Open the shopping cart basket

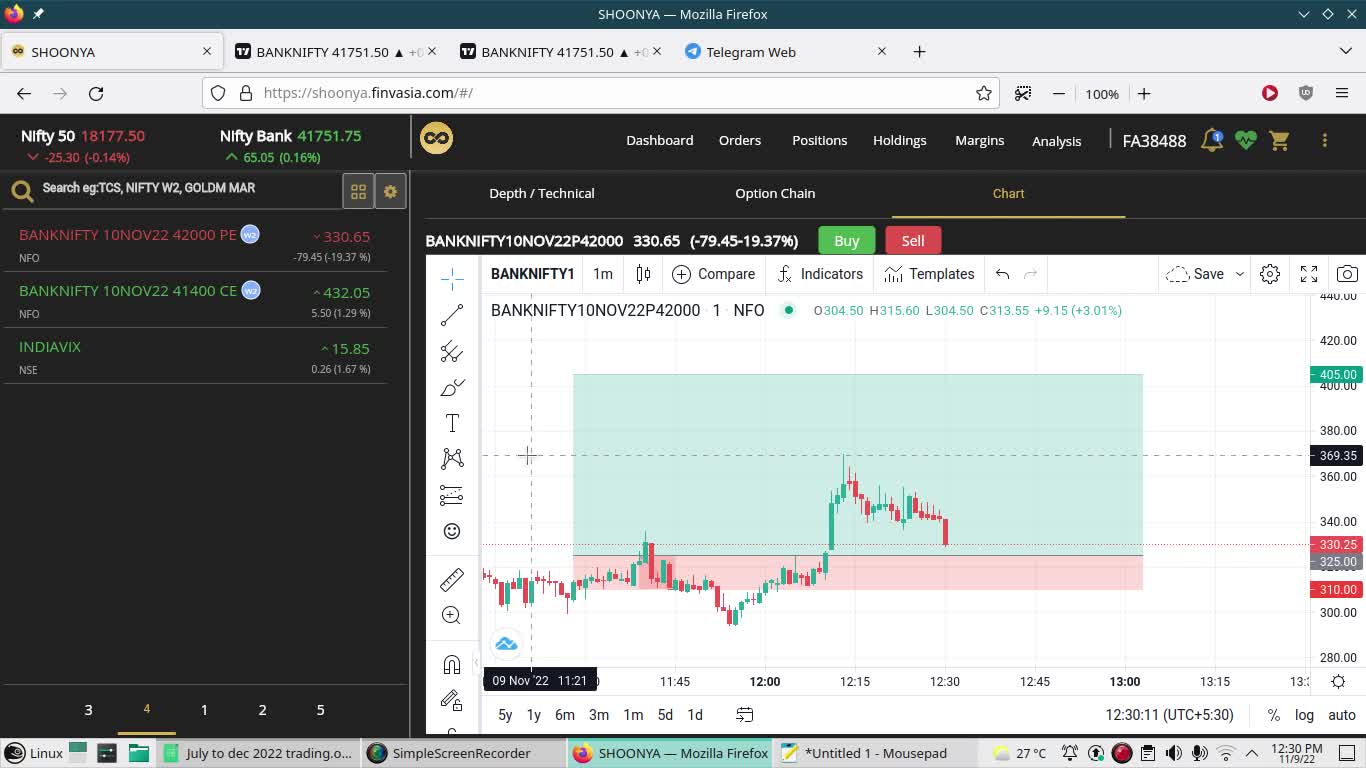pos(1279,140)
